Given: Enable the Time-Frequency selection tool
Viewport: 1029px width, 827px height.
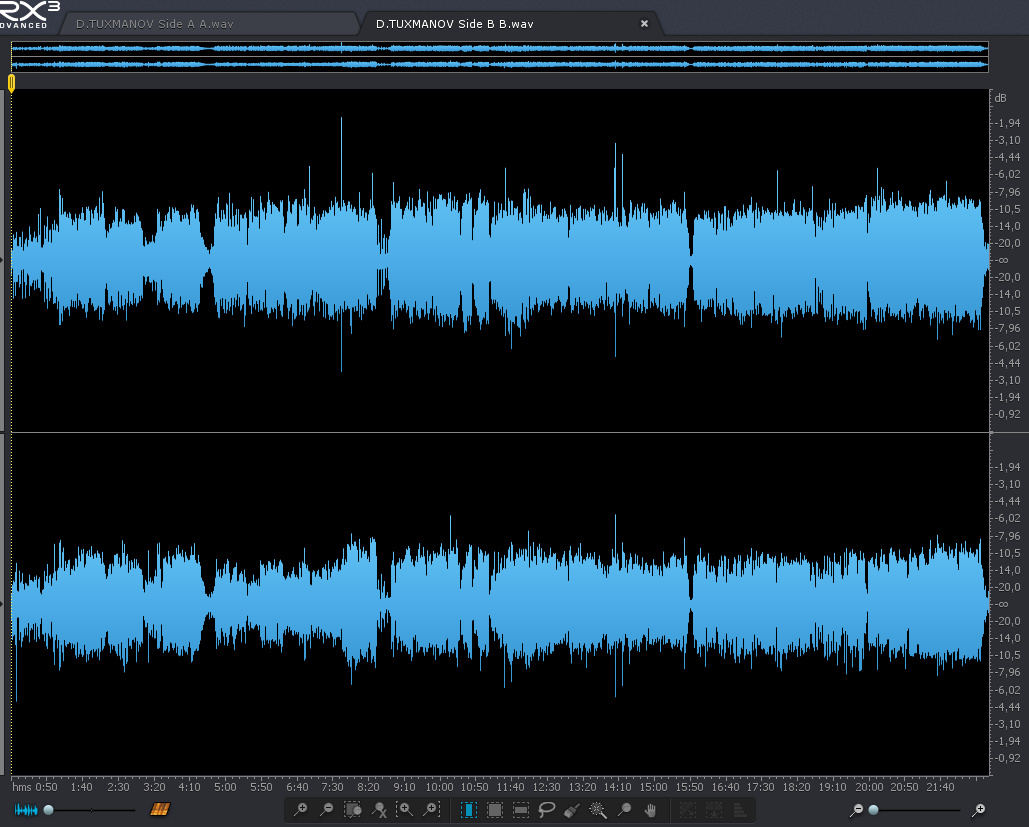Looking at the screenshot, I should click(x=495, y=809).
